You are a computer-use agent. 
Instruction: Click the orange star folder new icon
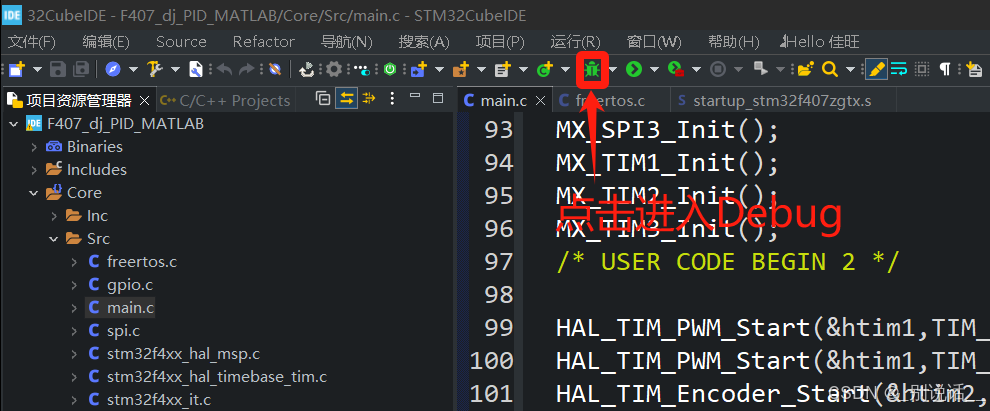click(461, 69)
